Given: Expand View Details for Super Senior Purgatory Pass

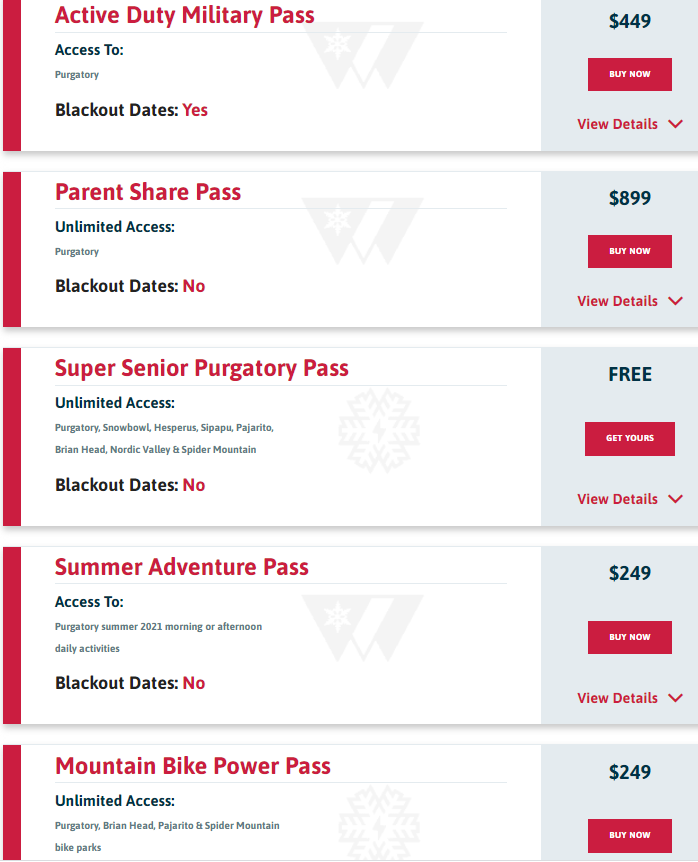Looking at the screenshot, I should (x=618, y=499).
